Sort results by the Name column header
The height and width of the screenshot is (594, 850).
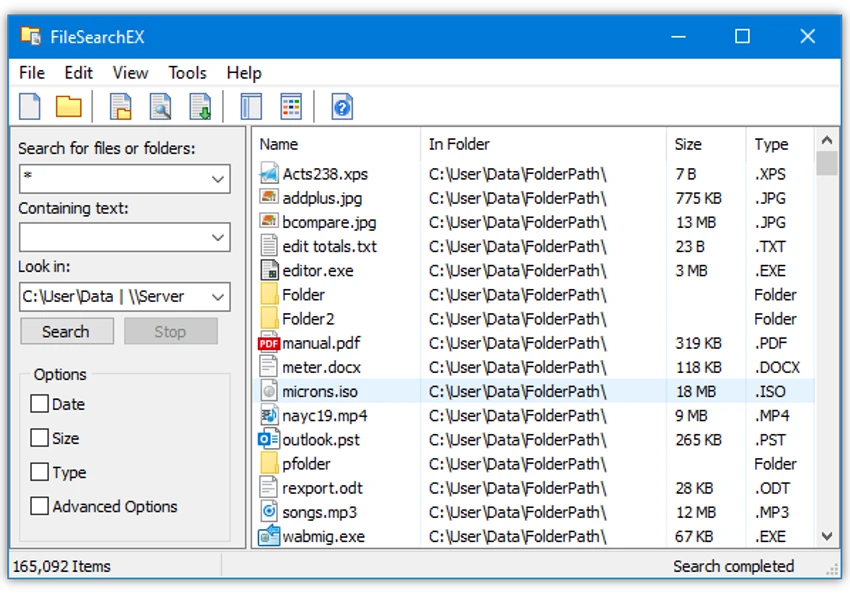click(x=336, y=144)
